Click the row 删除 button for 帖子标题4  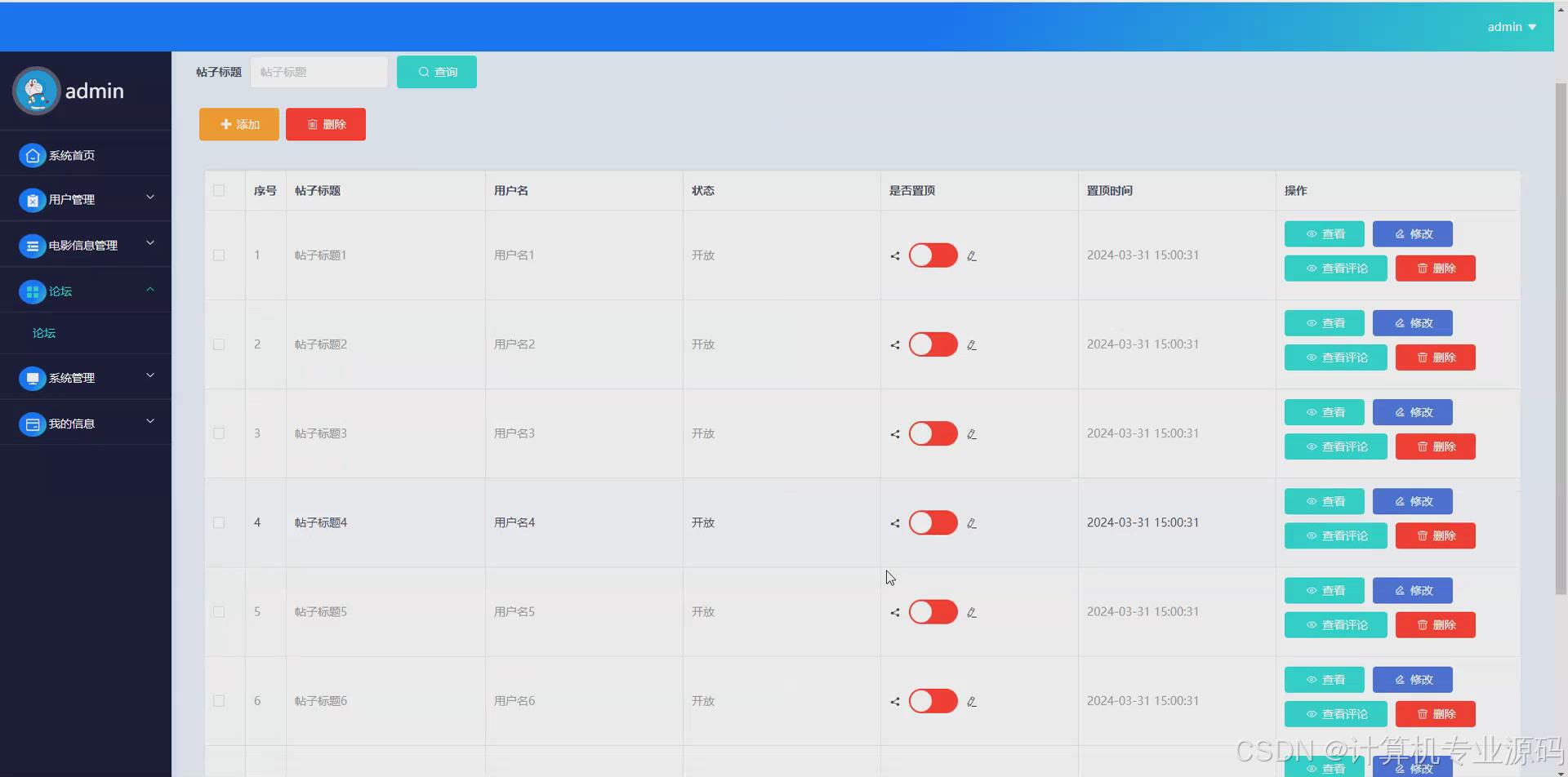click(x=1436, y=535)
